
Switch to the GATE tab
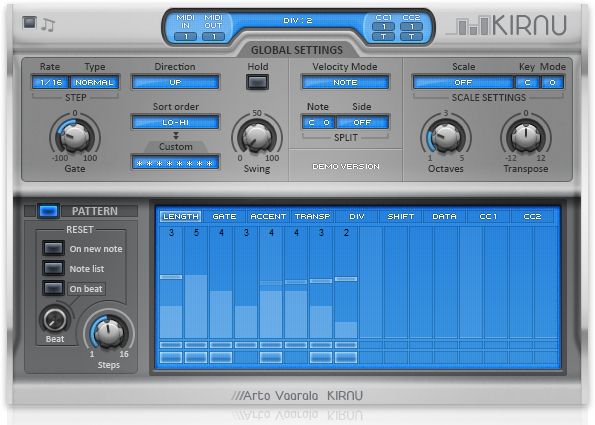[224, 216]
